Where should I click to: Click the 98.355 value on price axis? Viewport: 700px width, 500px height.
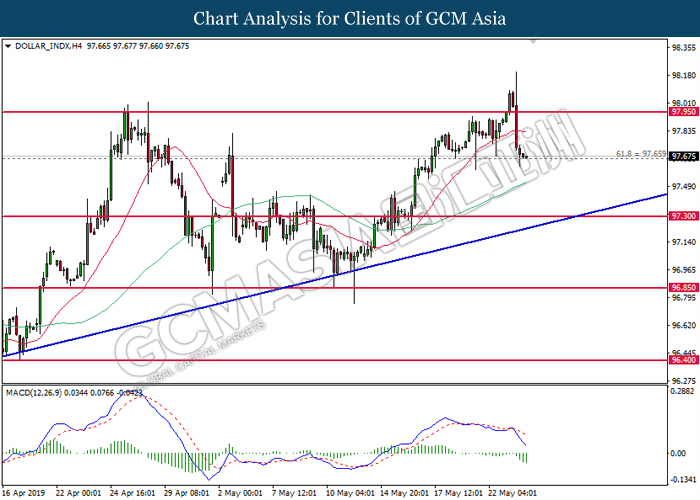pyautogui.click(x=683, y=47)
